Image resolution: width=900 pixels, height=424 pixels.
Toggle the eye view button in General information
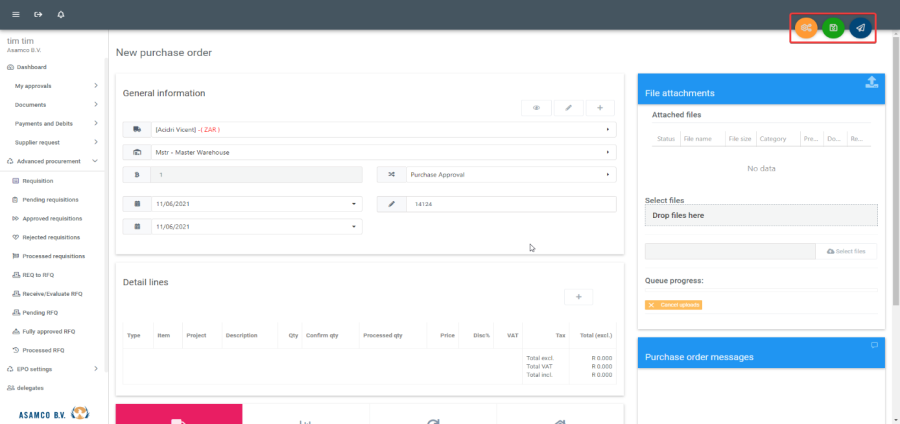tap(537, 107)
